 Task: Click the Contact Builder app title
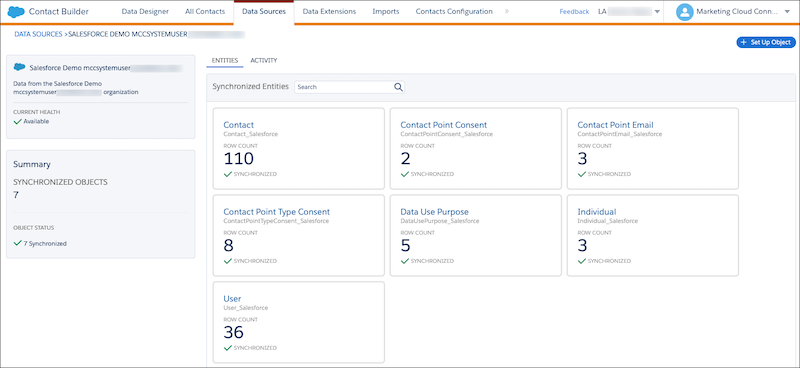59,11
